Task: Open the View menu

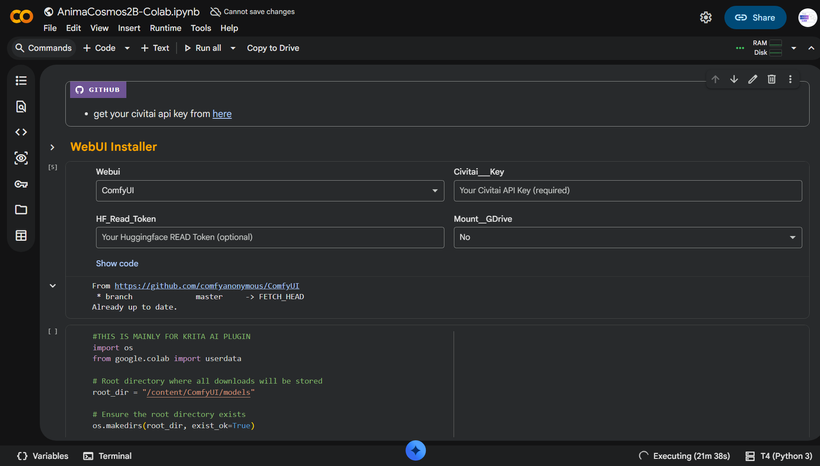Action: [x=99, y=28]
